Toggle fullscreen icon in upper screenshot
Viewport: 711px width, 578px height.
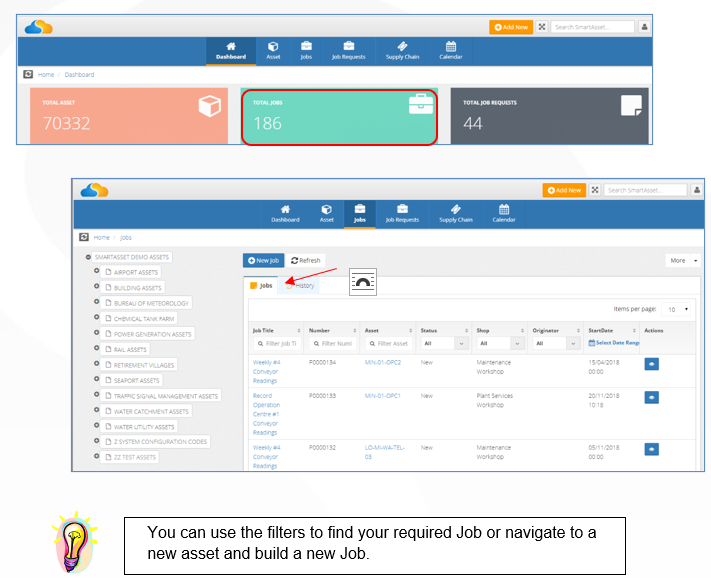541,27
